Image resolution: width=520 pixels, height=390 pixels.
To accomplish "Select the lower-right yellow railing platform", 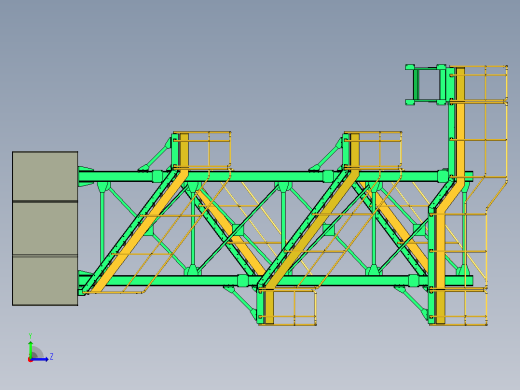I will pyautogui.click(x=458, y=307).
